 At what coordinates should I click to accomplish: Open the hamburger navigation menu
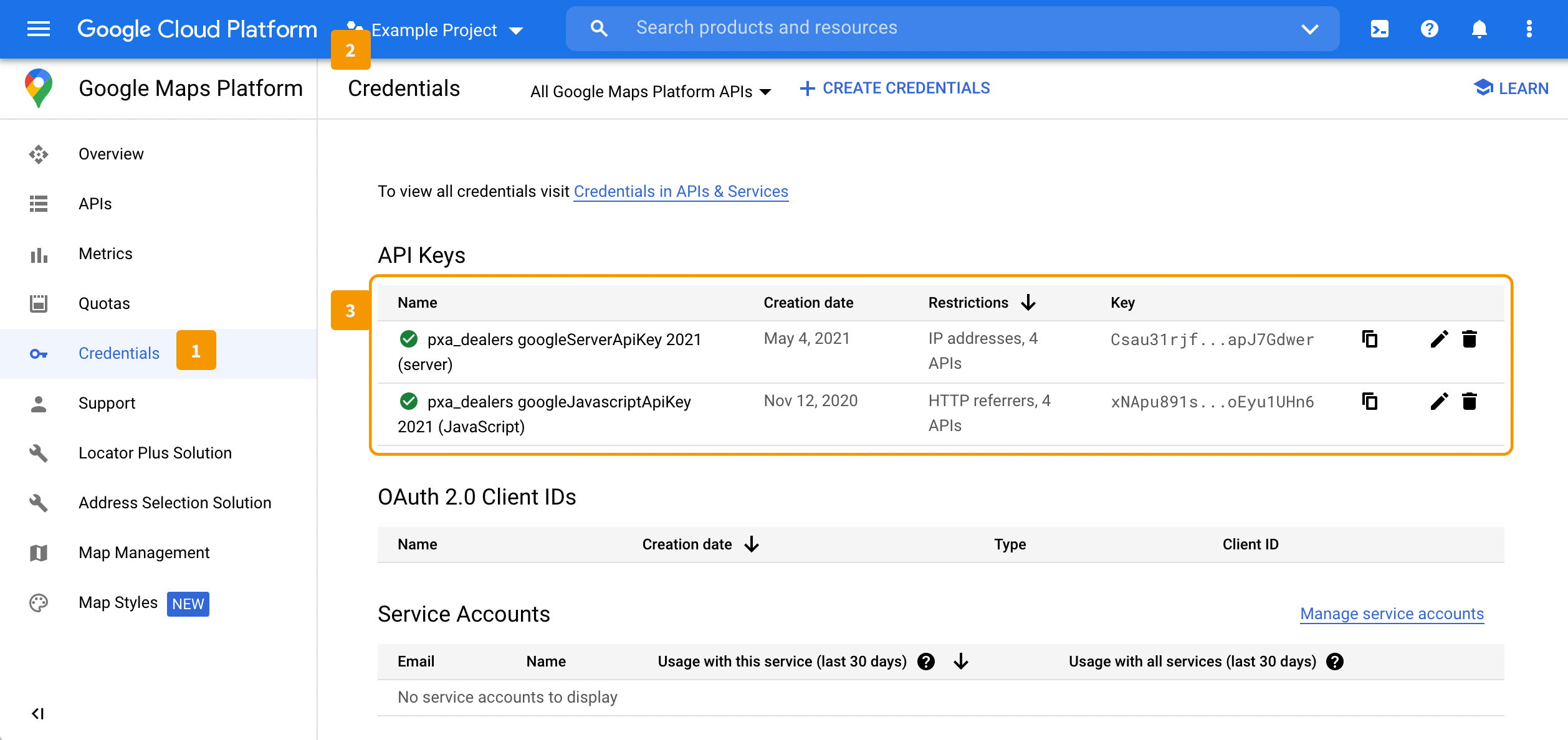[x=39, y=29]
